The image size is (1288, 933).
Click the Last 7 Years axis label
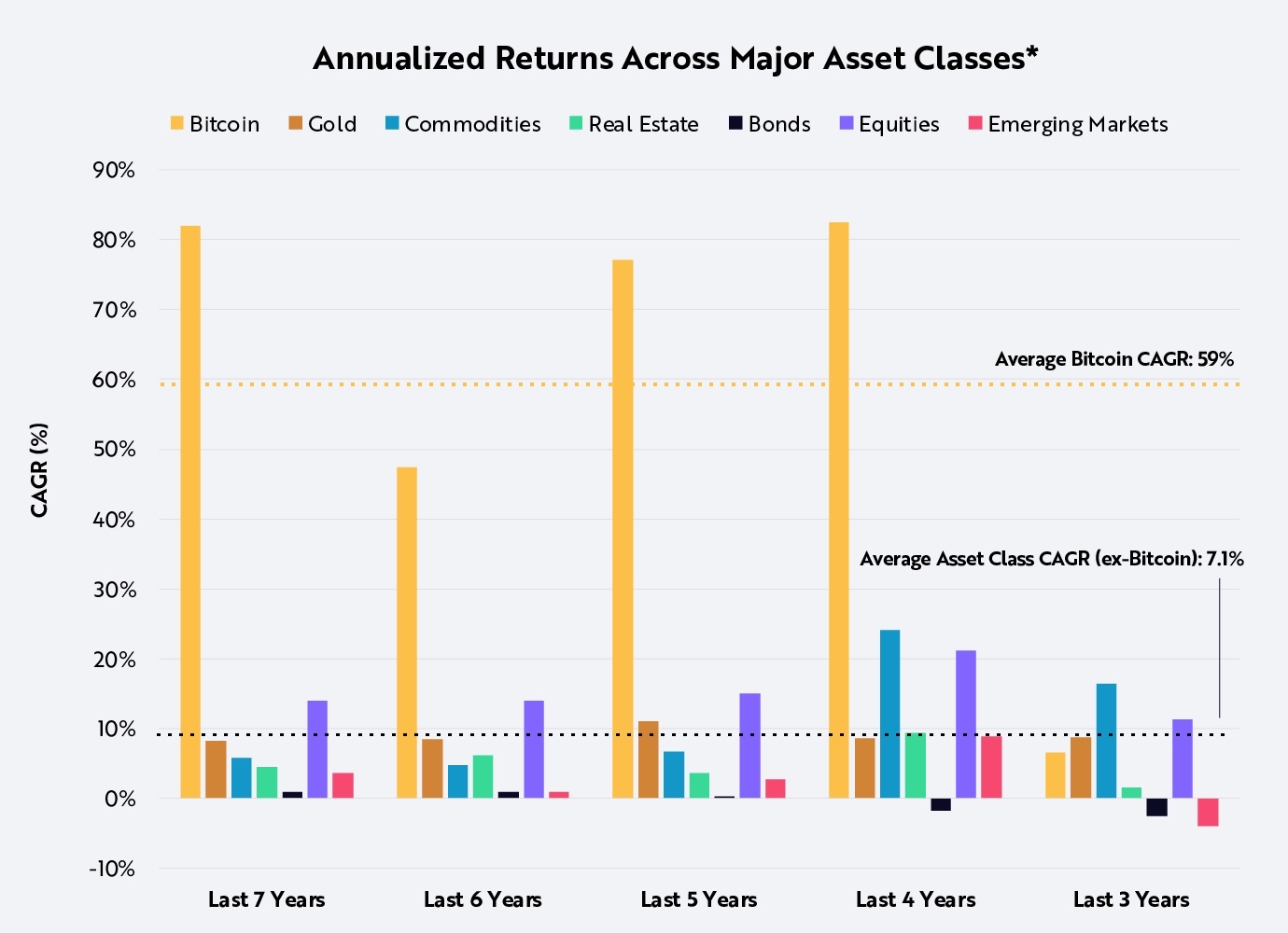pos(266,900)
